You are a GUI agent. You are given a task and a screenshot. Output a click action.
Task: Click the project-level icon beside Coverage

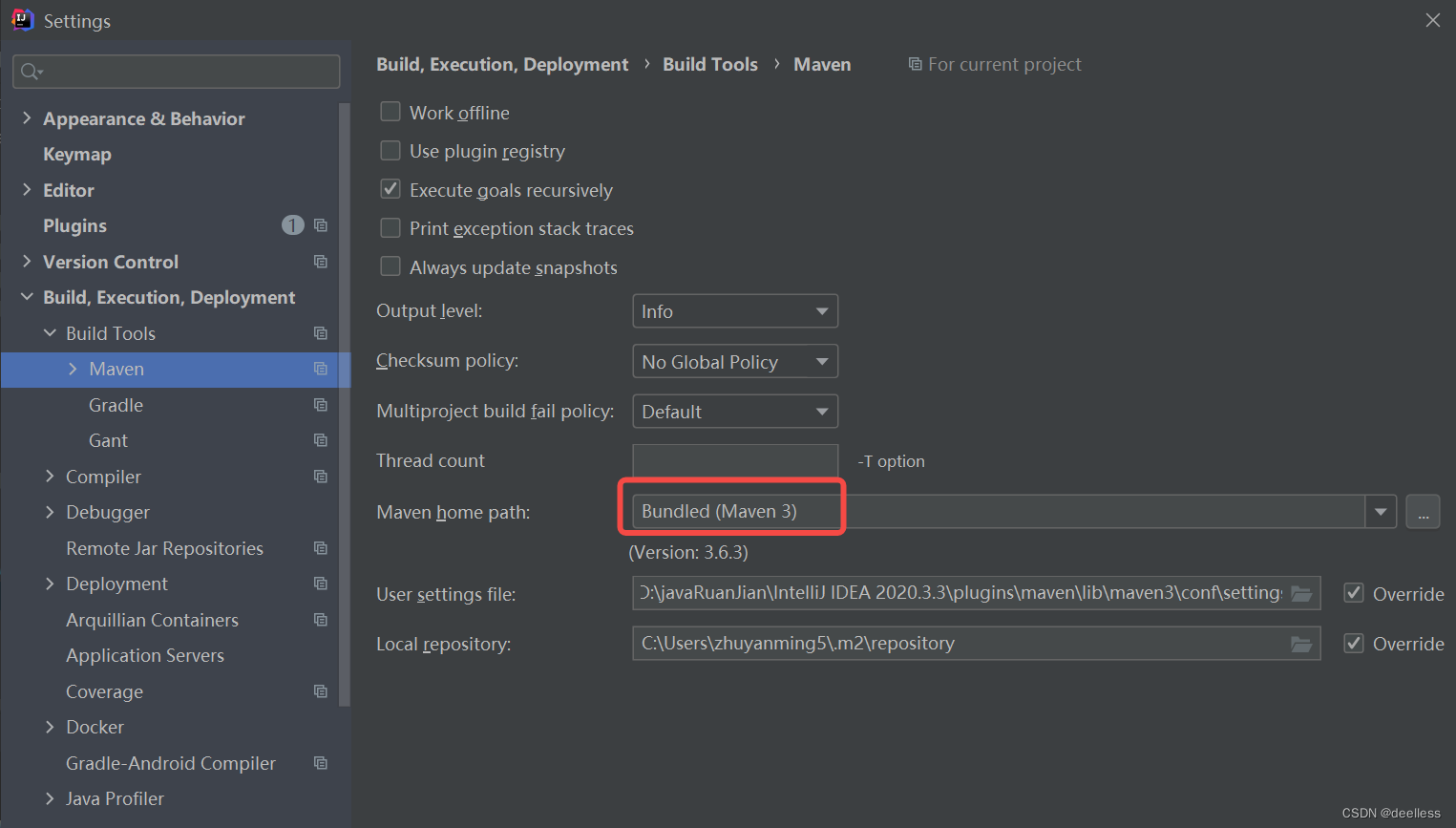pyautogui.click(x=321, y=691)
